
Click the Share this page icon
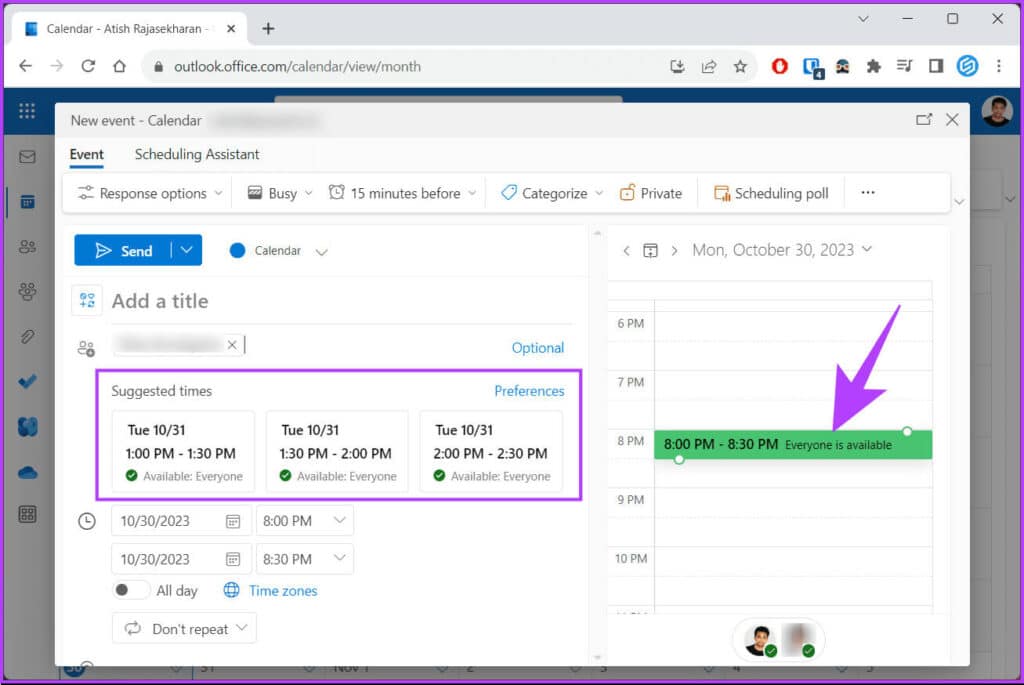point(709,66)
